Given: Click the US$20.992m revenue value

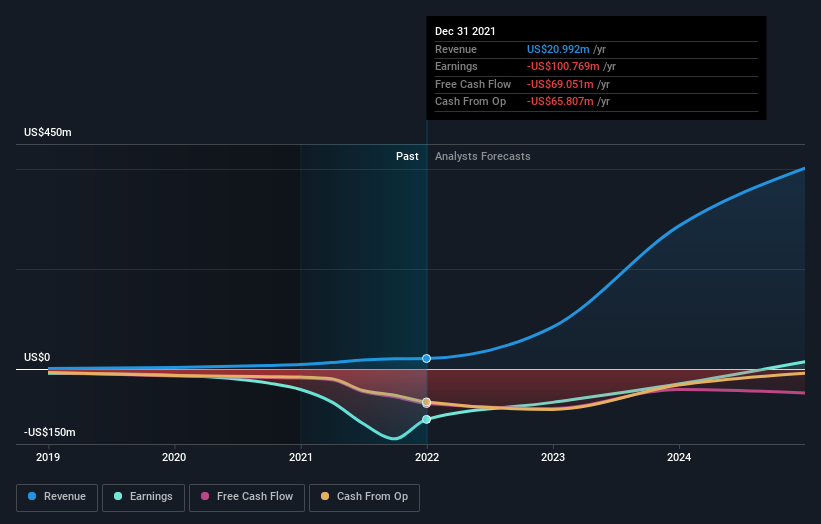Looking at the screenshot, I should click(x=558, y=49).
